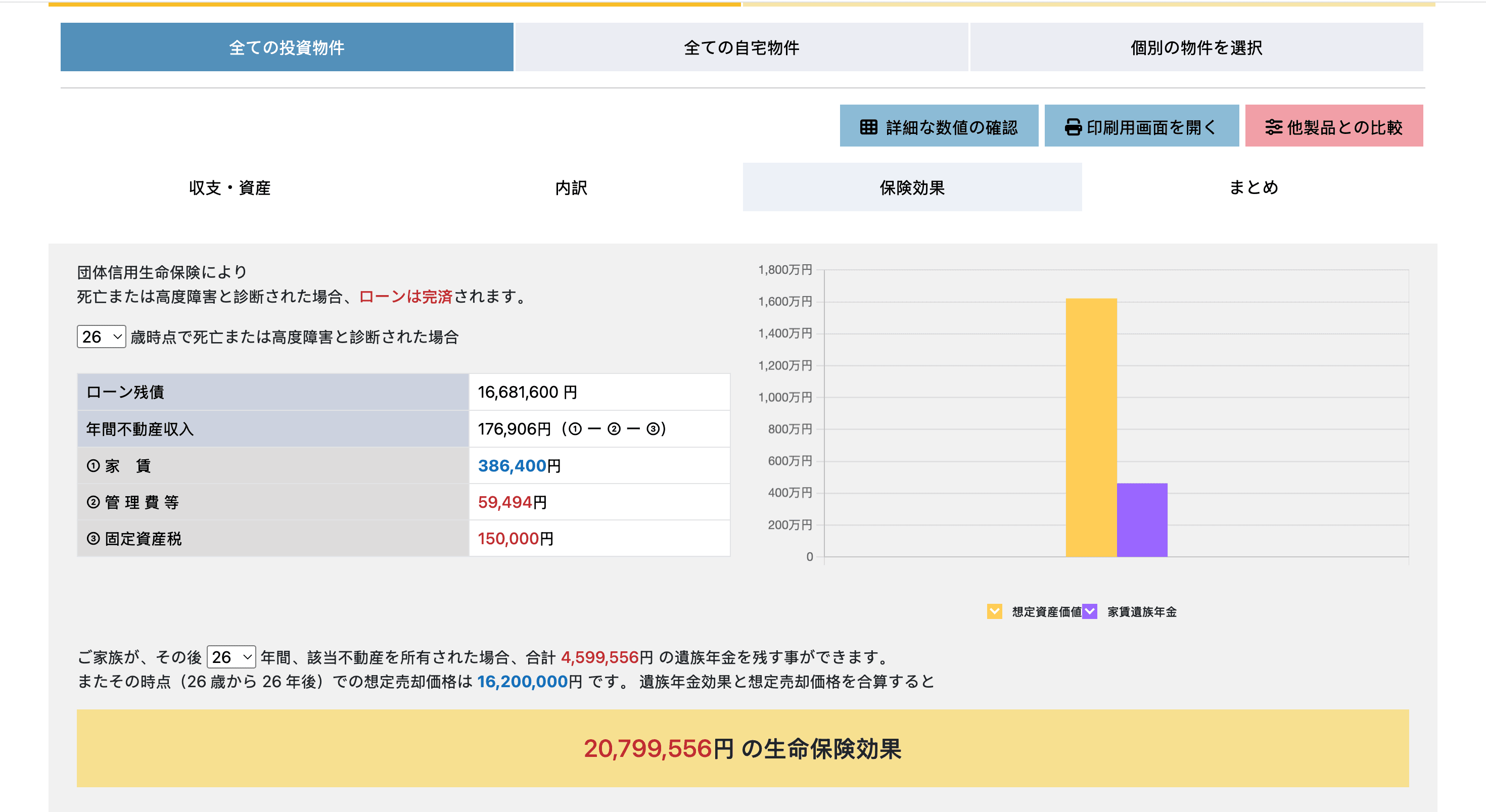
Task: Switch to the まとめ tab
Action: point(1253,187)
